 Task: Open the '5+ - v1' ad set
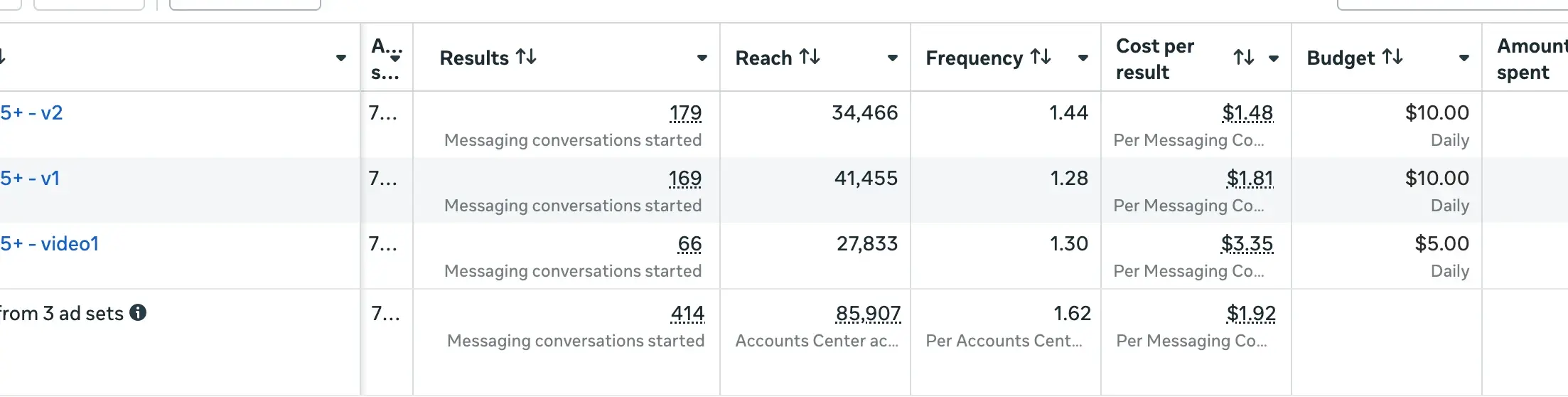tap(30, 178)
